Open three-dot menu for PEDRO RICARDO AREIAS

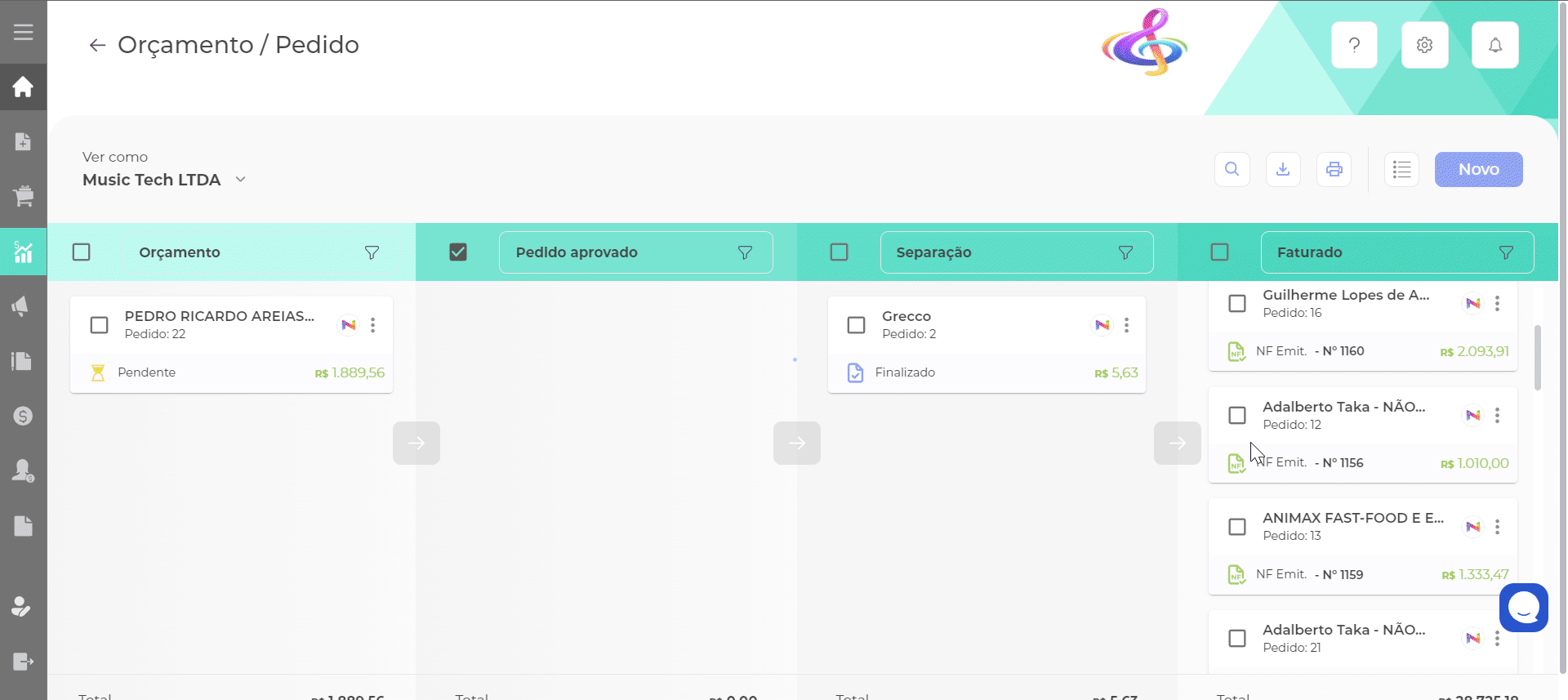click(373, 325)
